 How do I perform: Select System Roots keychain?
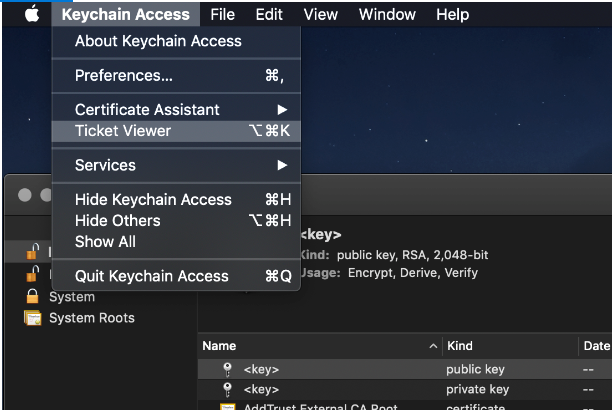[92, 318]
